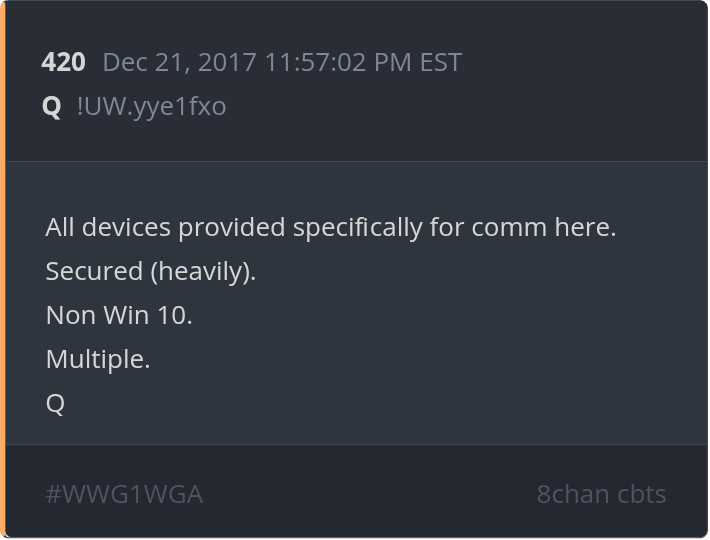Click the EST timezone label
This screenshot has width=710, height=540.
(x=440, y=62)
